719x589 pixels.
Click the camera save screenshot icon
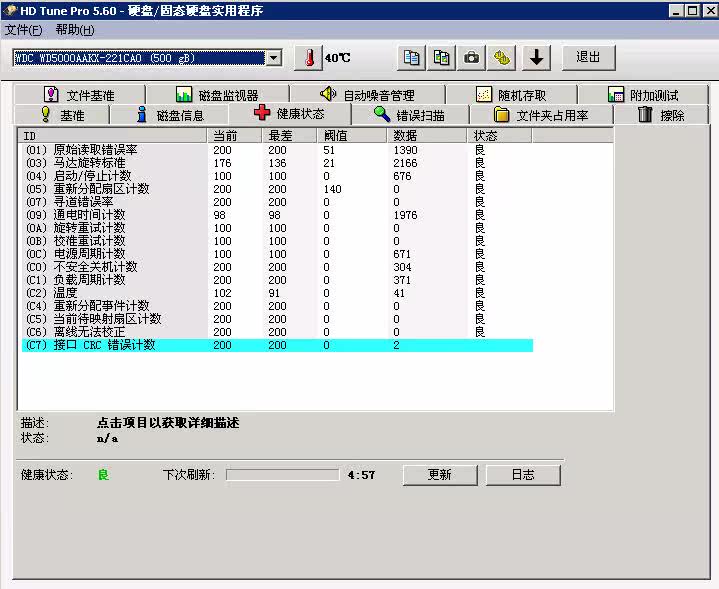[471, 58]
